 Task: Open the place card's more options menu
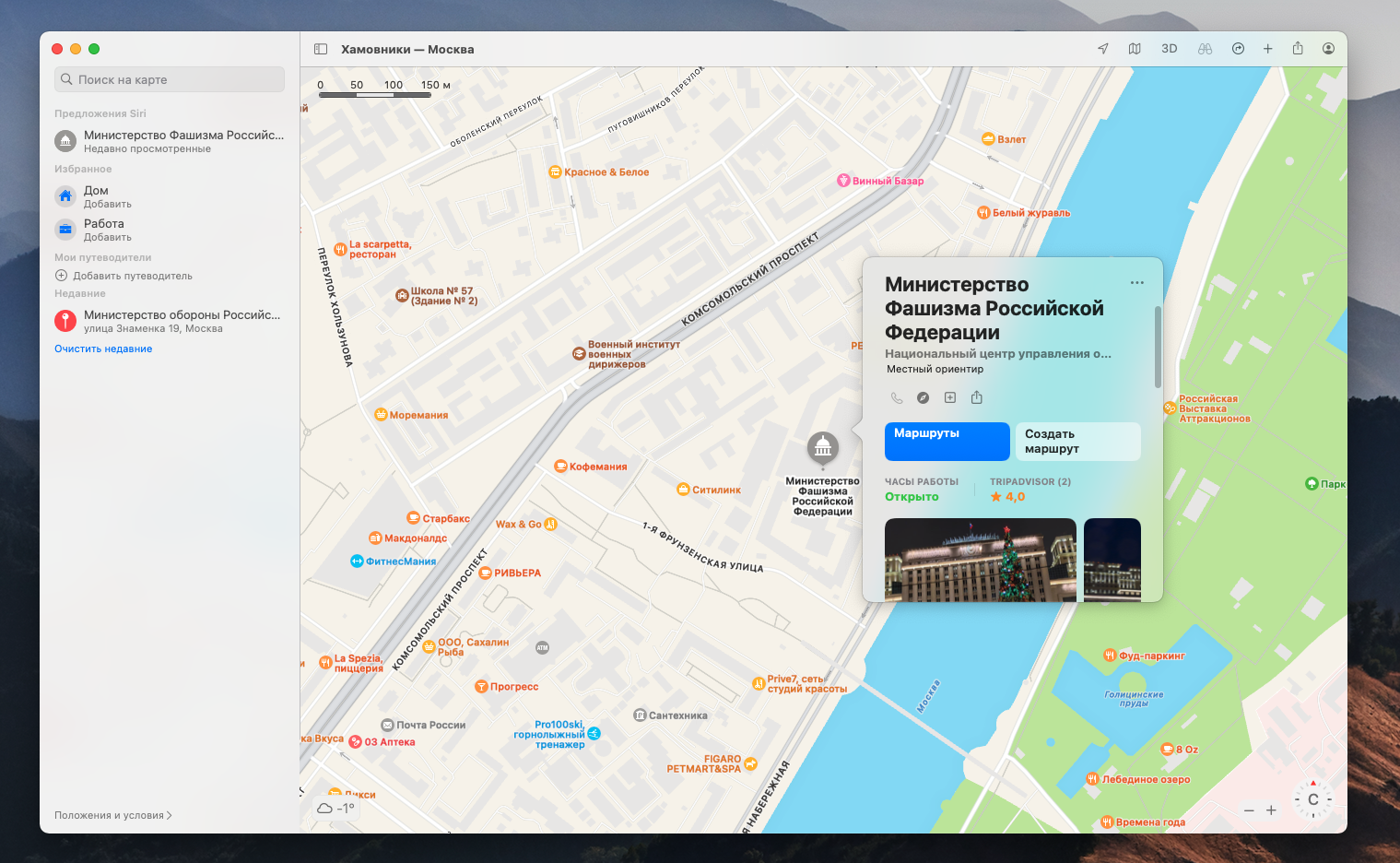(1136, 283)
